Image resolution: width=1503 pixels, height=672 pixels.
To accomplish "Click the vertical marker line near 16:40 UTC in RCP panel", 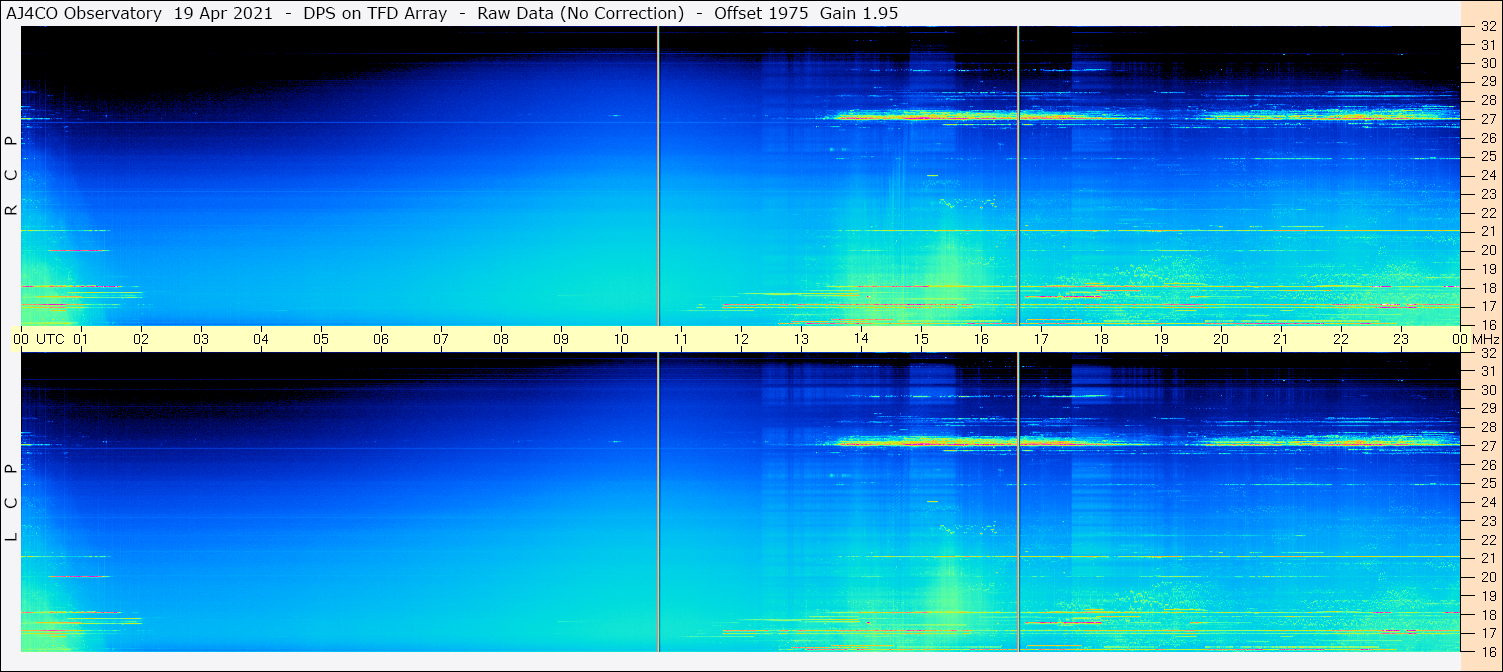I will pyautogui.click(x=1018, y=176).
